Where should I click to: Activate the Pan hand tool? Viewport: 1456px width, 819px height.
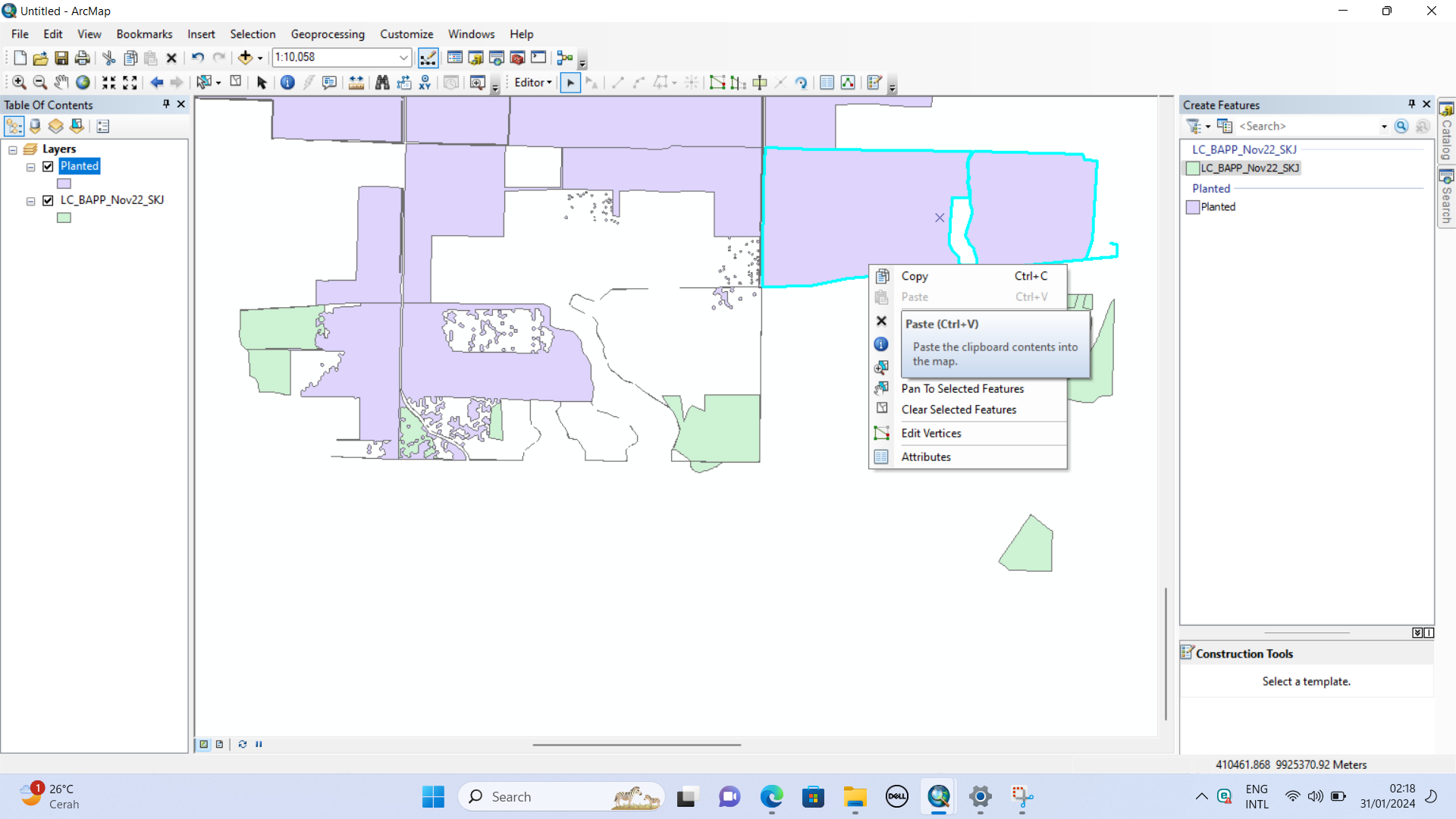[x=61, y=83]
